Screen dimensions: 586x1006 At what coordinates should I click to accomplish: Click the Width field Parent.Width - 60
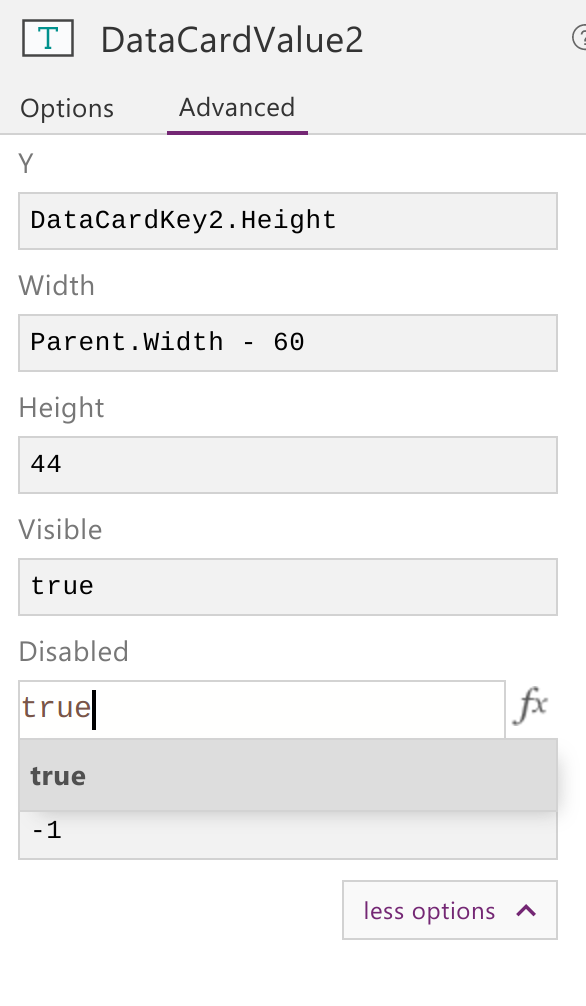pos(288,343)
